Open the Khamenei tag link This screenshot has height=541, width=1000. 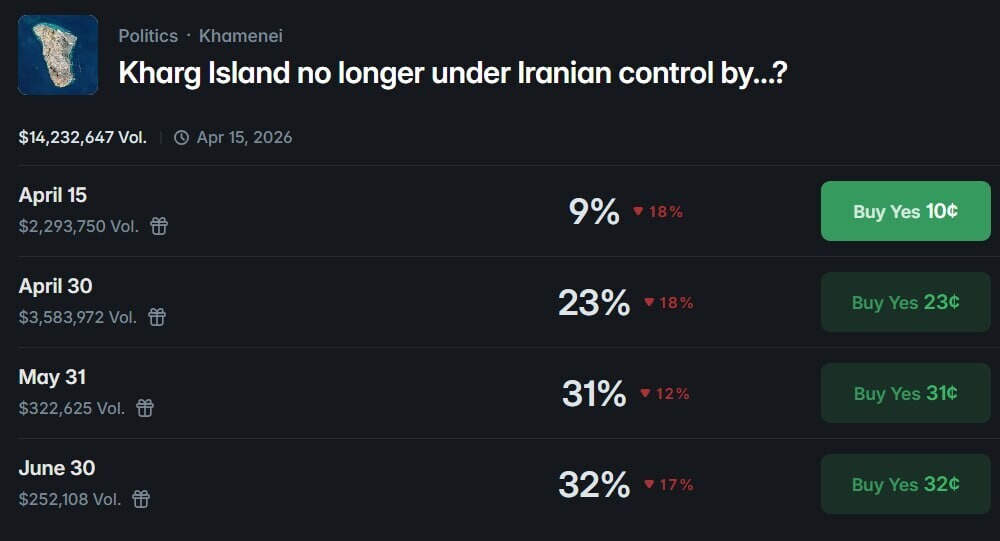click(241, 36)
